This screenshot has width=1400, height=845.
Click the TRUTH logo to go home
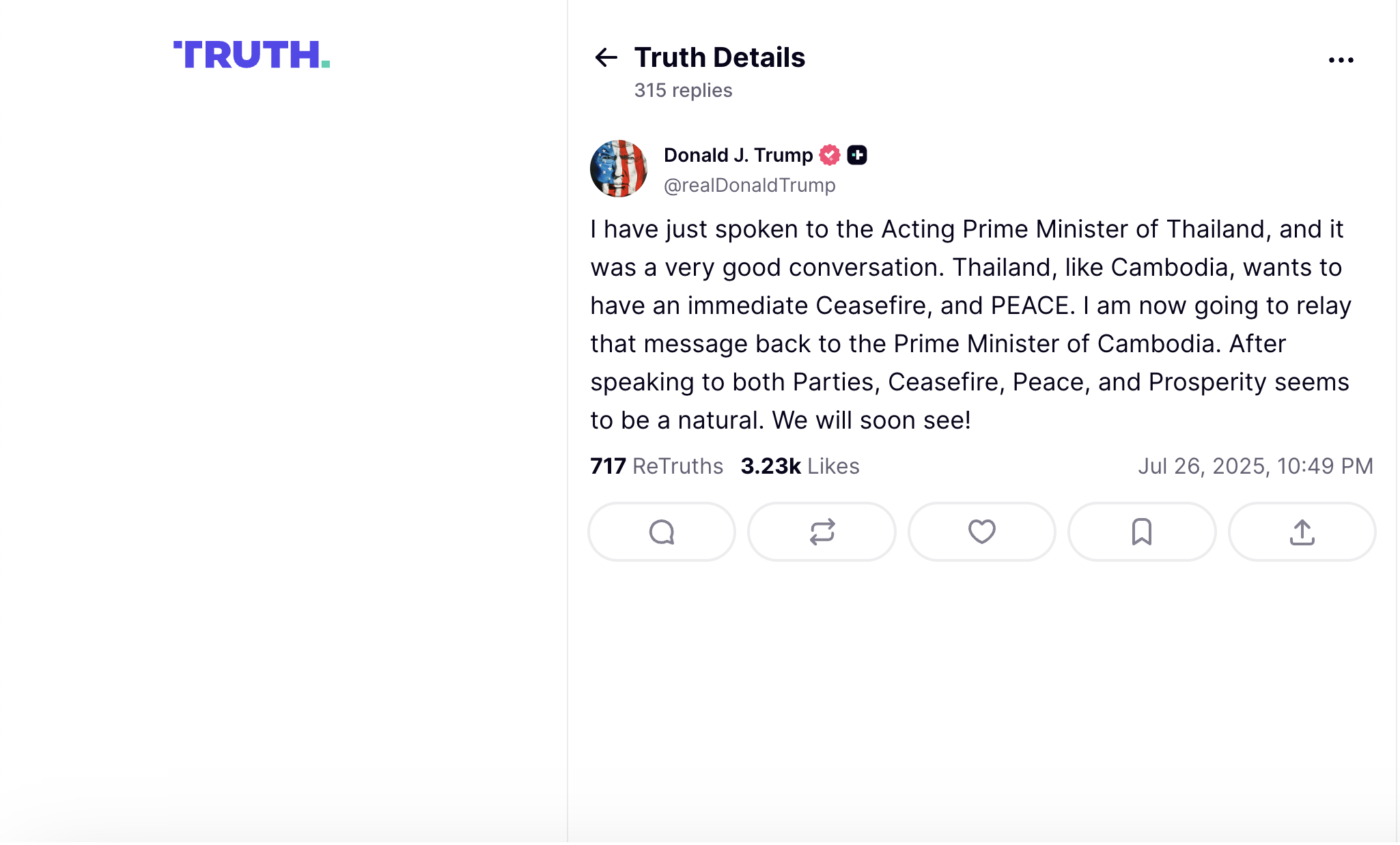coord(246,55)
